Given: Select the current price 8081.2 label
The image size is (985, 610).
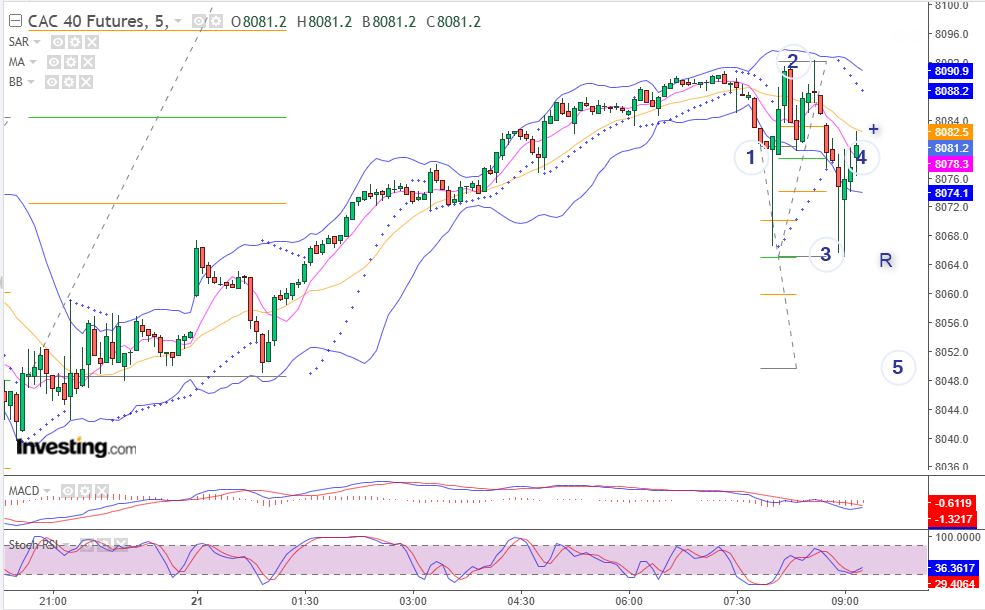Looking at the screenshot, I should 951,148.
